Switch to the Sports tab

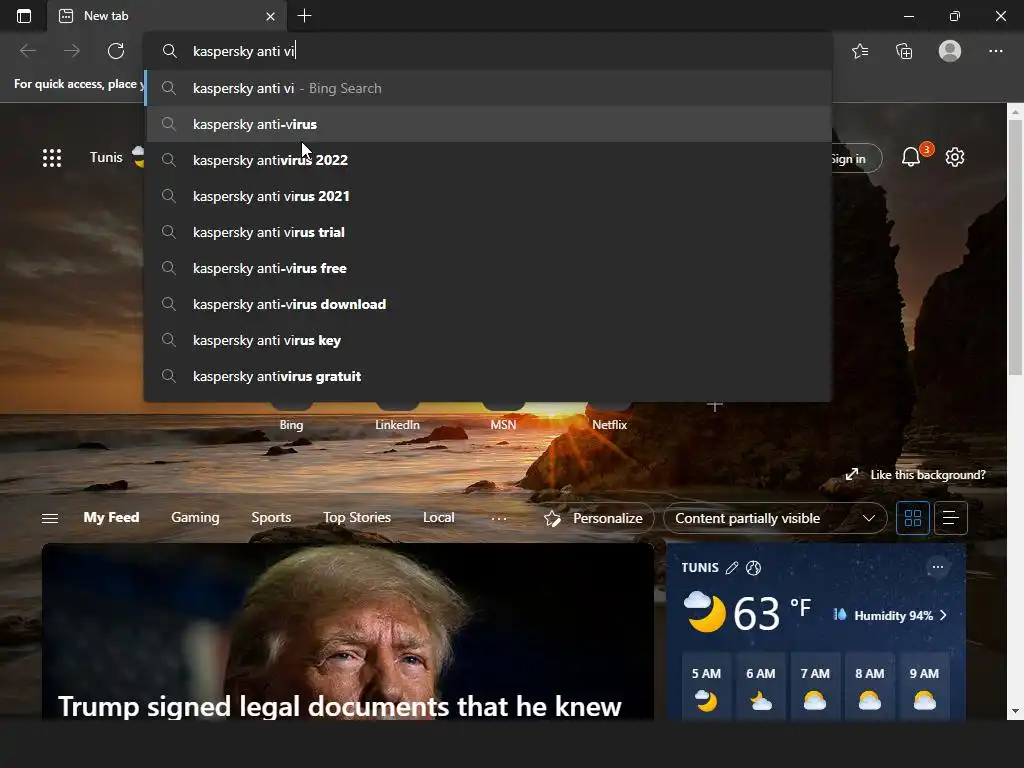271,517
